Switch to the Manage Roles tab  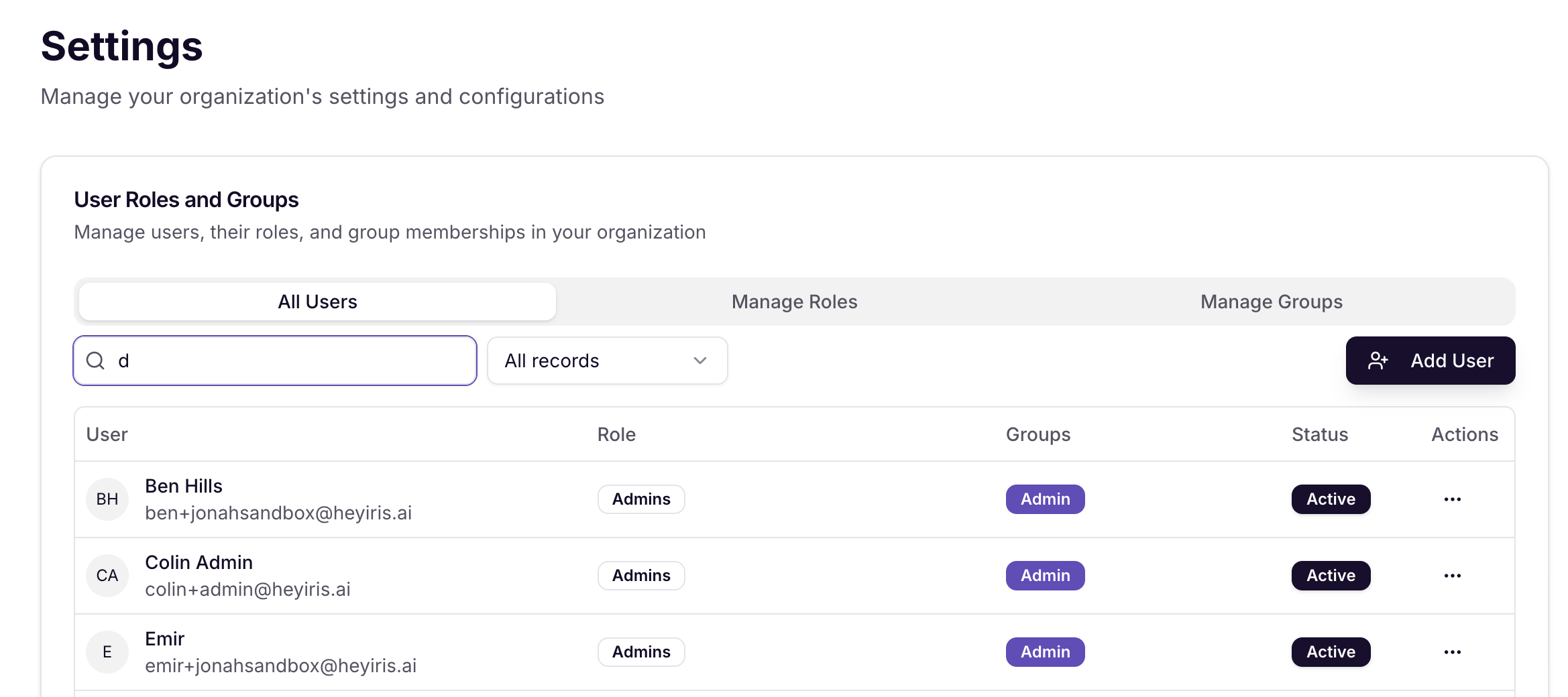pos(794,302)
